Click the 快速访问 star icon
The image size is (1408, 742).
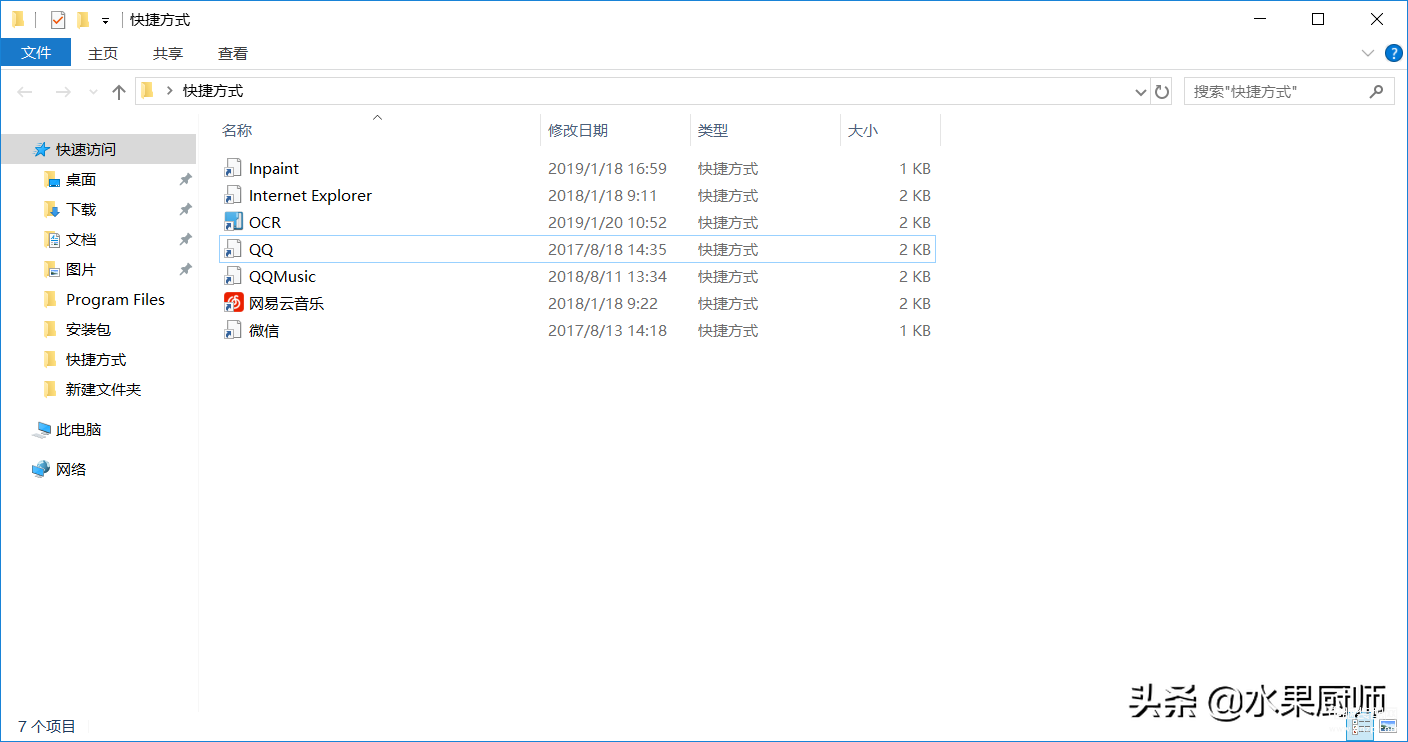pos(42,149)
